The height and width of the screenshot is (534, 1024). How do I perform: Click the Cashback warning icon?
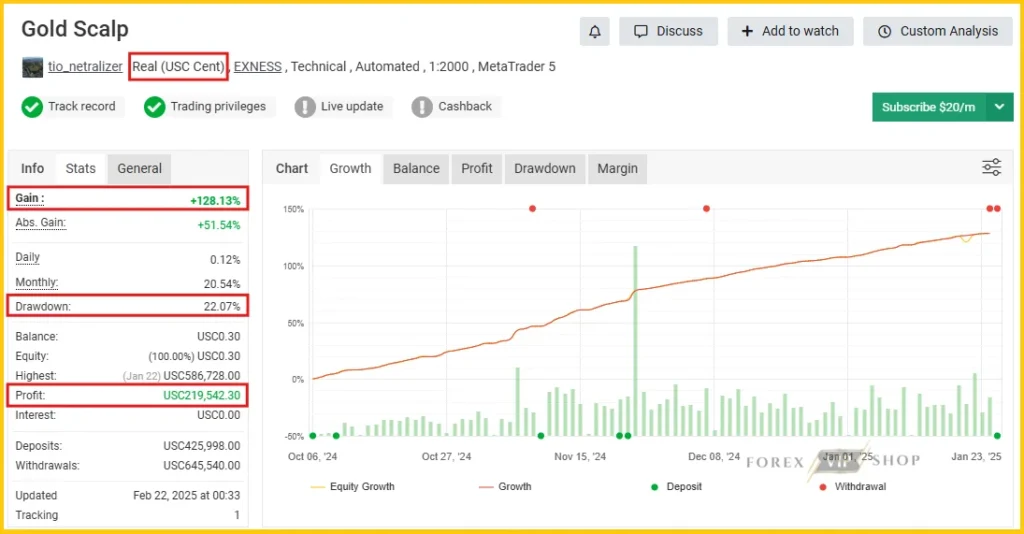pos(422,107)
